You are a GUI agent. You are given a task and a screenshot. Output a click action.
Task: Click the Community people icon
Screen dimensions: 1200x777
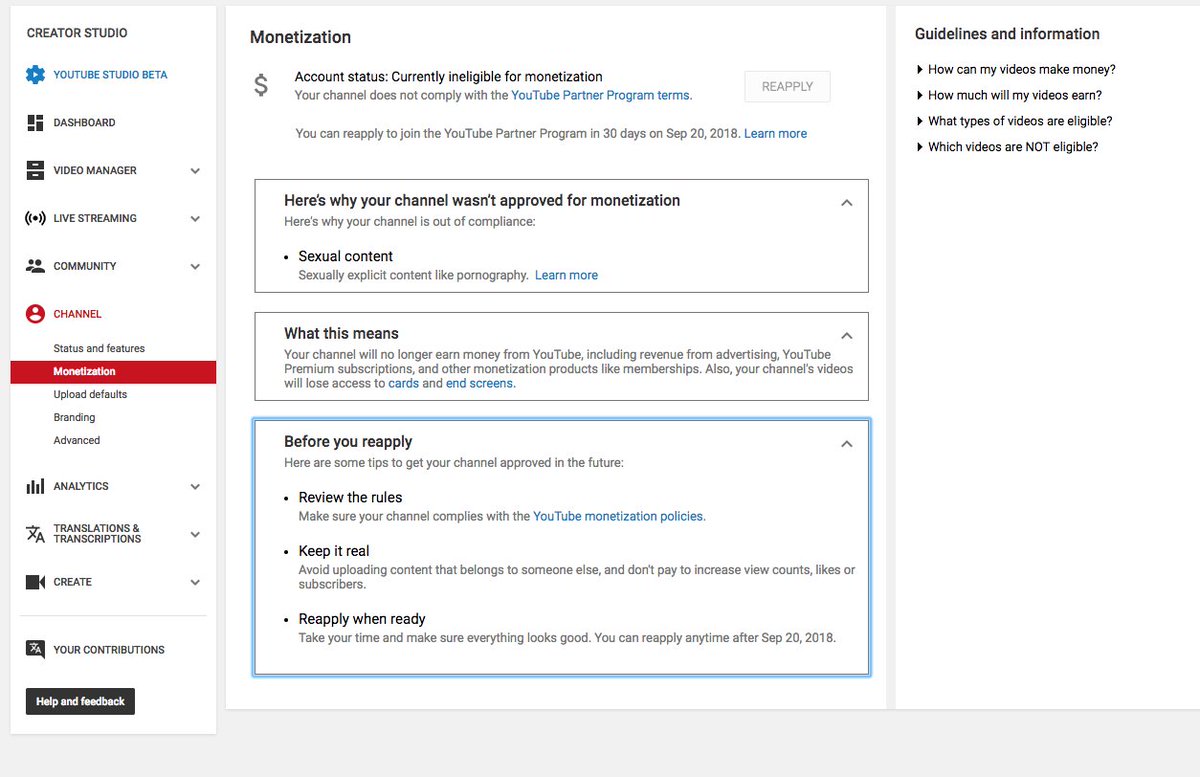click(35, 266)
